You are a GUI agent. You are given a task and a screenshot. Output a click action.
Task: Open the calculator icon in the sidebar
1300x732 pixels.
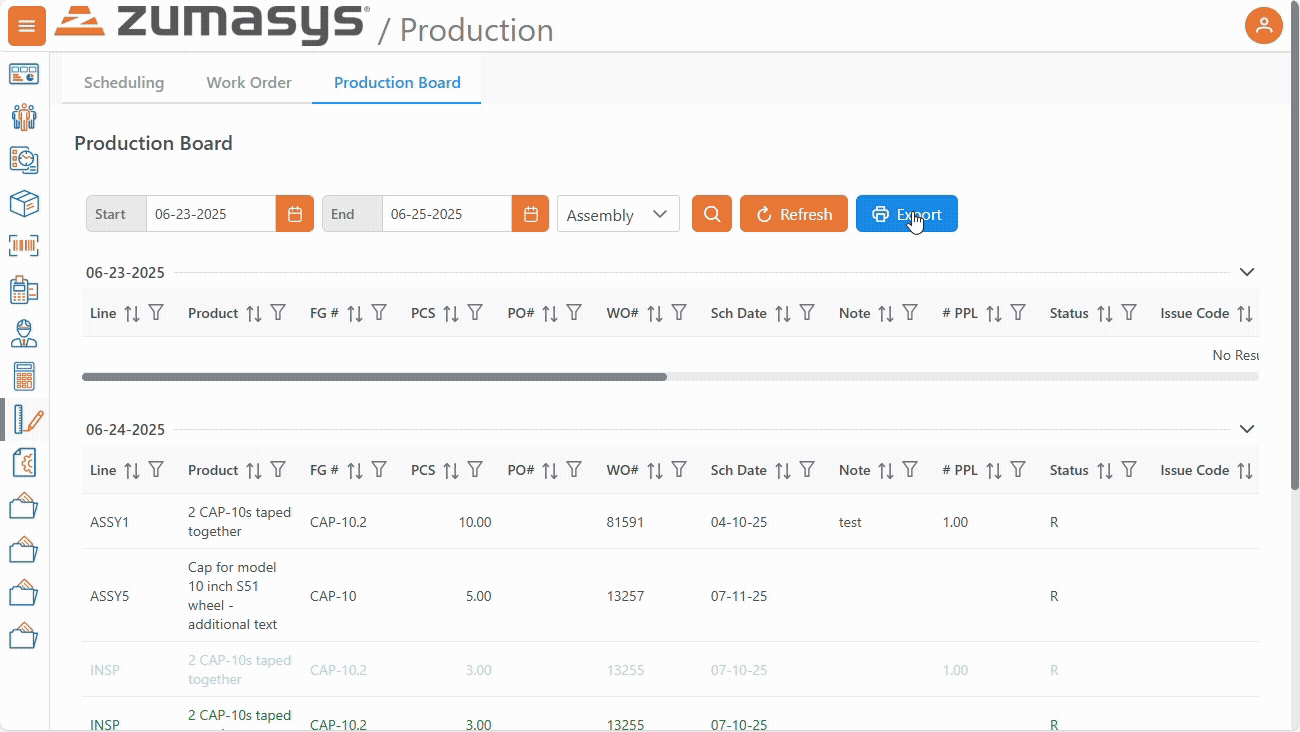tap(24, 375)
